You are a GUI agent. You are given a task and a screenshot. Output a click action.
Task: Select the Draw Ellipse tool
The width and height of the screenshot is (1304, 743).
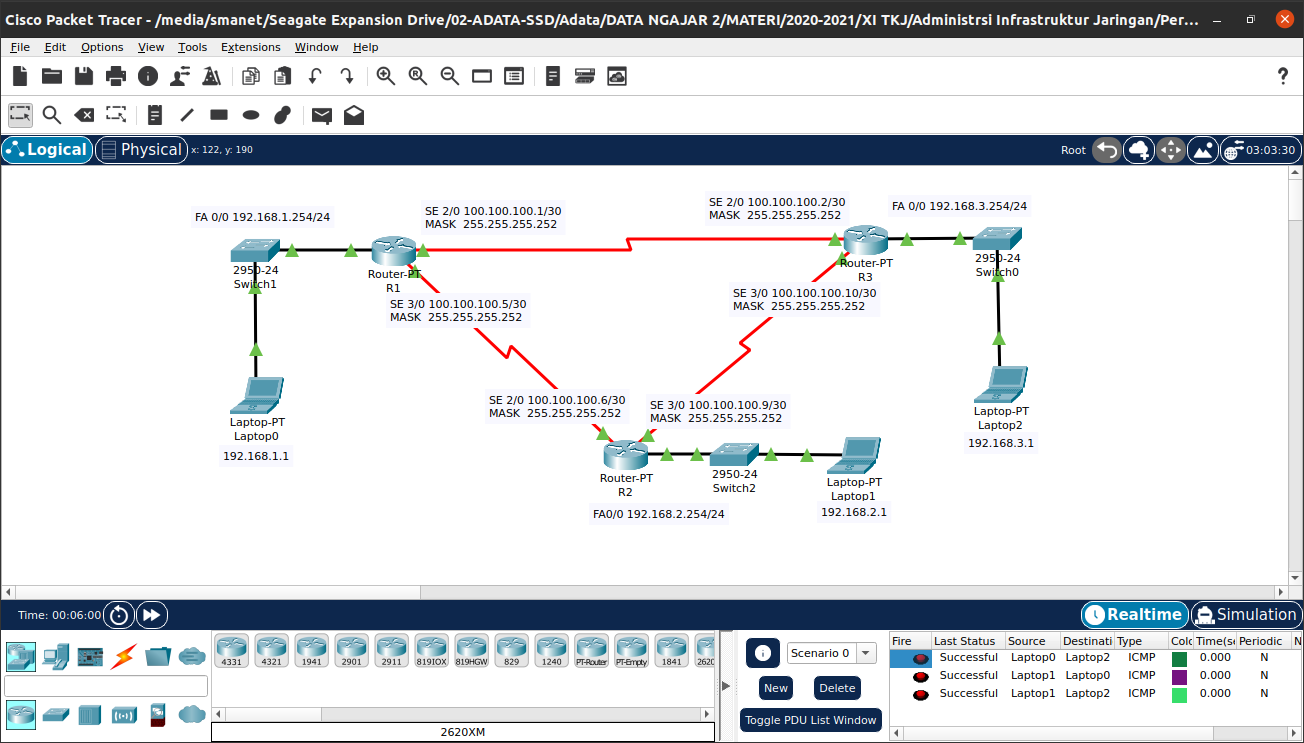click(x=251, y=115)
